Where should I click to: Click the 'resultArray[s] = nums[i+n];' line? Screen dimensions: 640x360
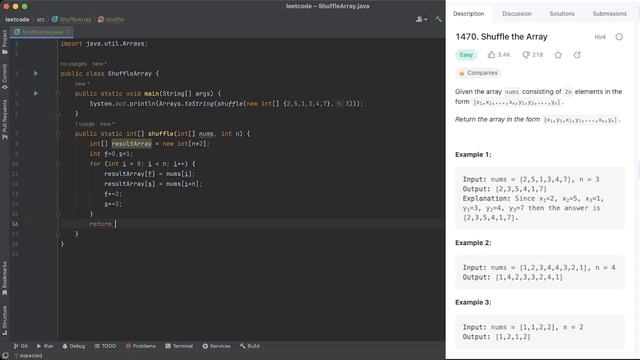click(x=153, y=184)
